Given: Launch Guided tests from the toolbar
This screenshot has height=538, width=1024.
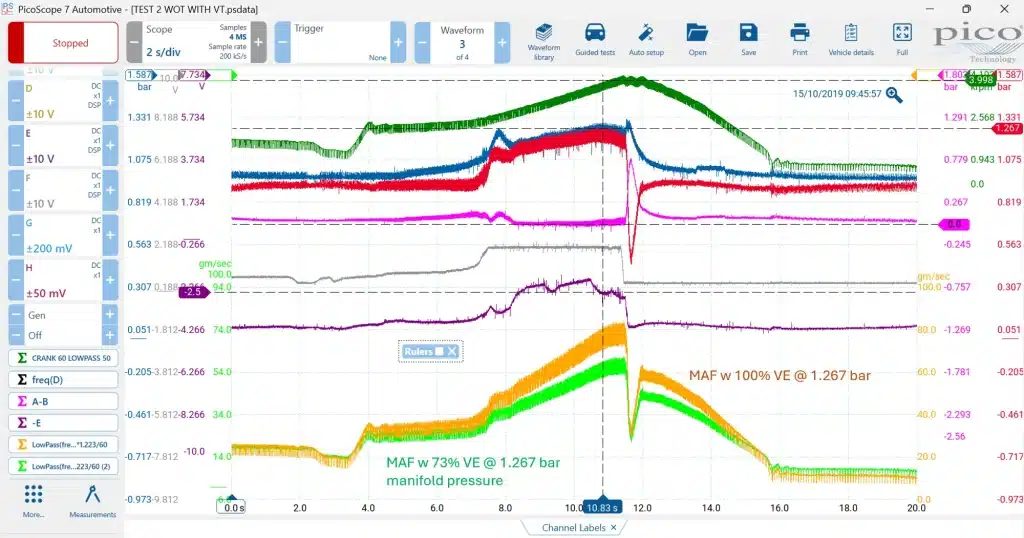Looking at the screenshot, I should tap(595, 40).
